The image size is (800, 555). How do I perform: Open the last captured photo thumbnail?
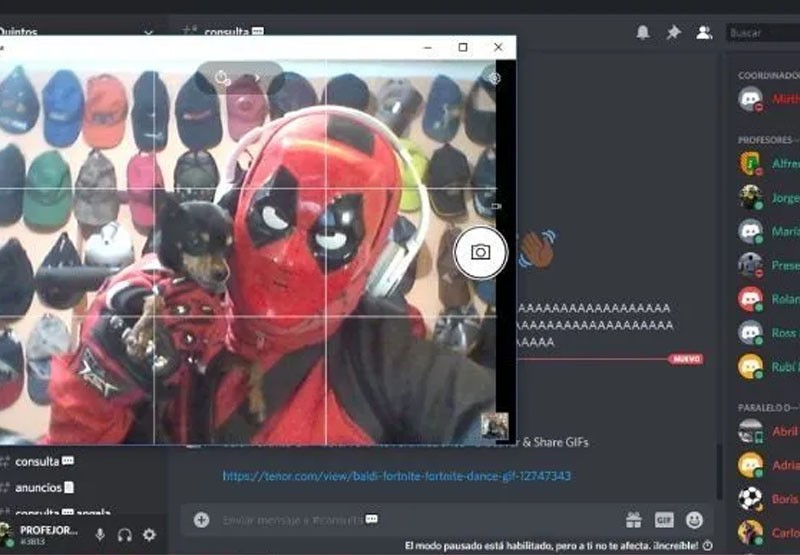point(494,426)
